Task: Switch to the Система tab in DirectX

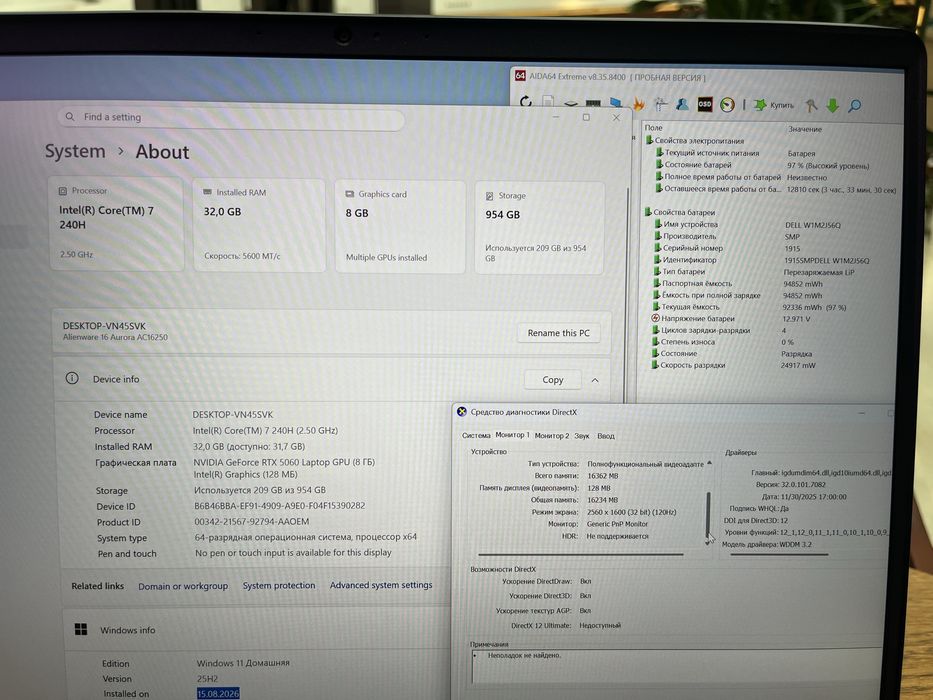Action: coord(476,435)
